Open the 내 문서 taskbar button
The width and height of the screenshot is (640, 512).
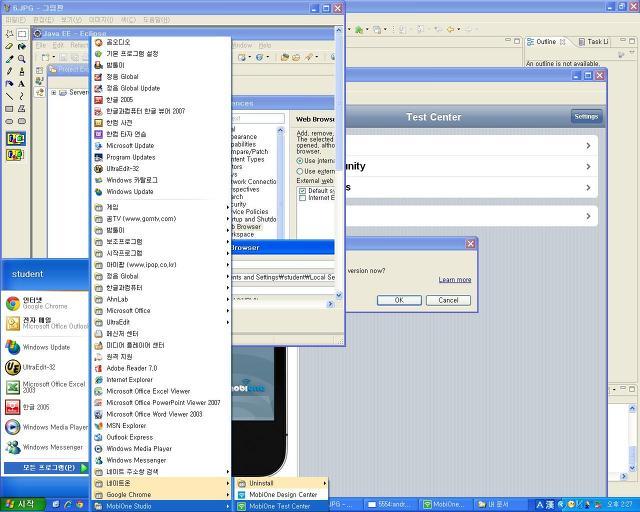pos(502,505)
